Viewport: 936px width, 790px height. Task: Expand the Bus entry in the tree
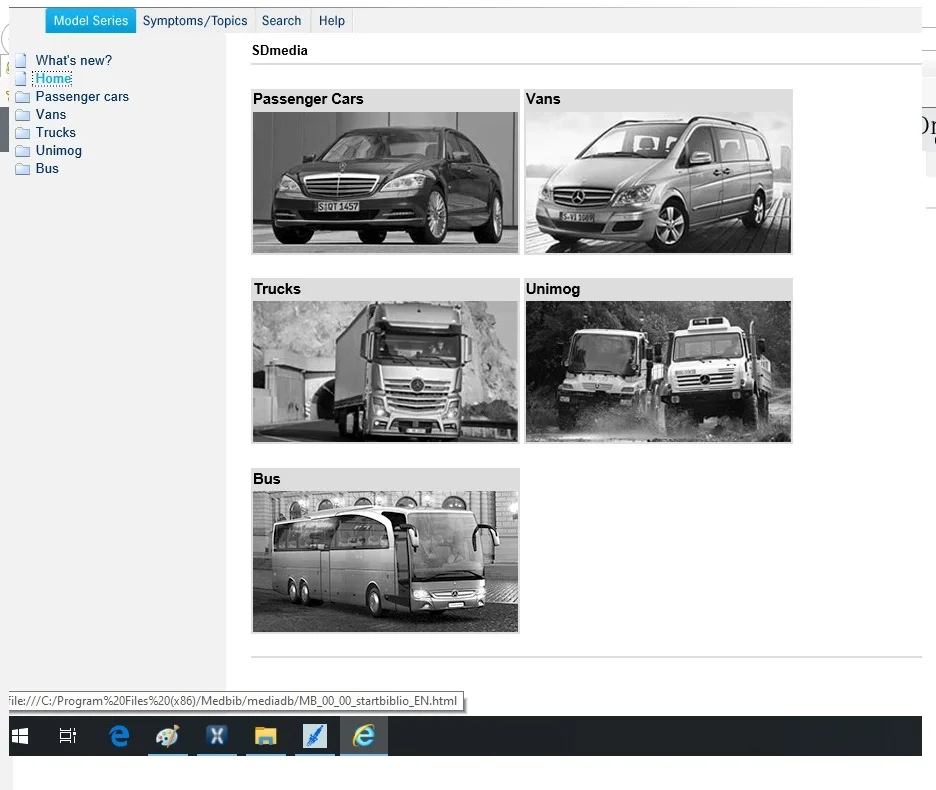click(x=47, y=169)
